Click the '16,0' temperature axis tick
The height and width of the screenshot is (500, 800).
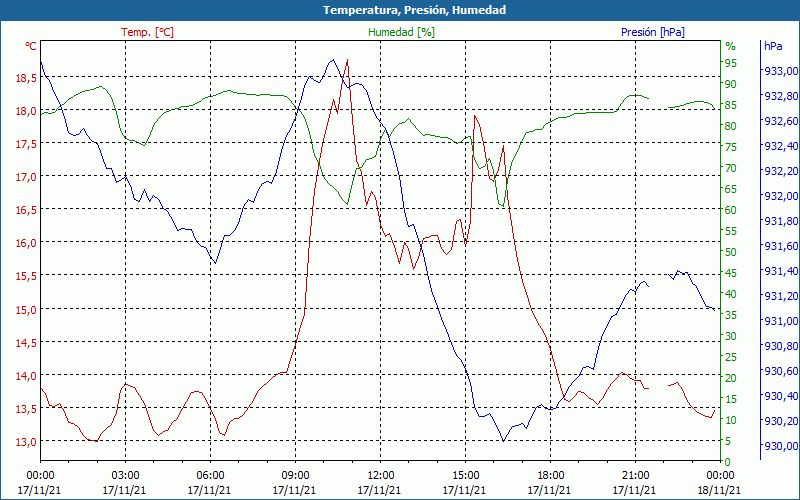[28, 243]
